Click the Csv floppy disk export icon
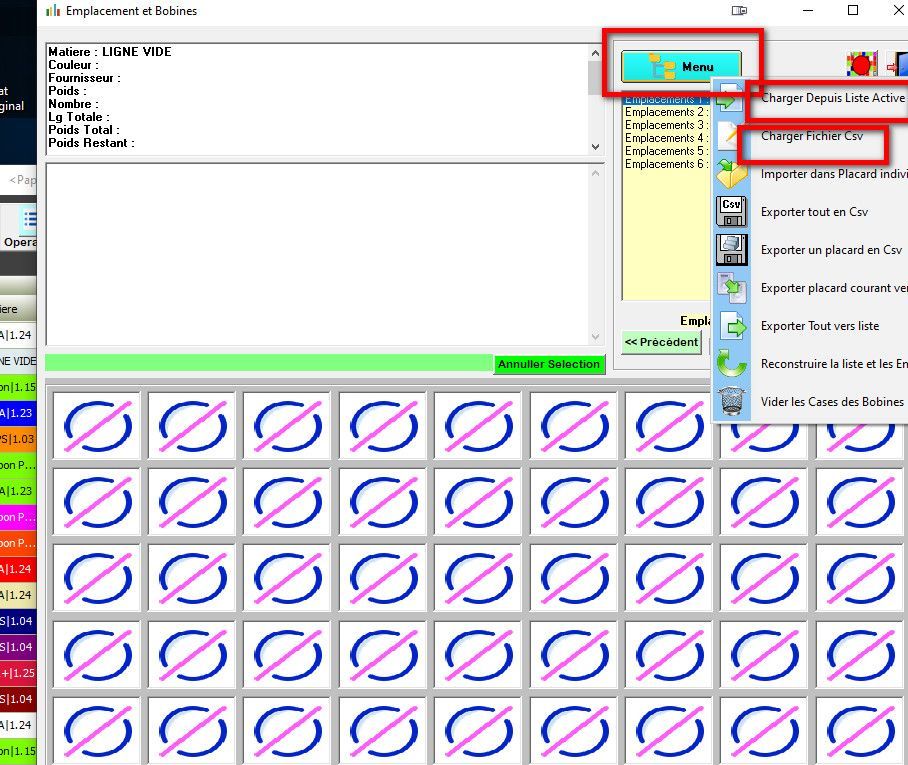Screen dimensions: 908x765 [731, 211]
